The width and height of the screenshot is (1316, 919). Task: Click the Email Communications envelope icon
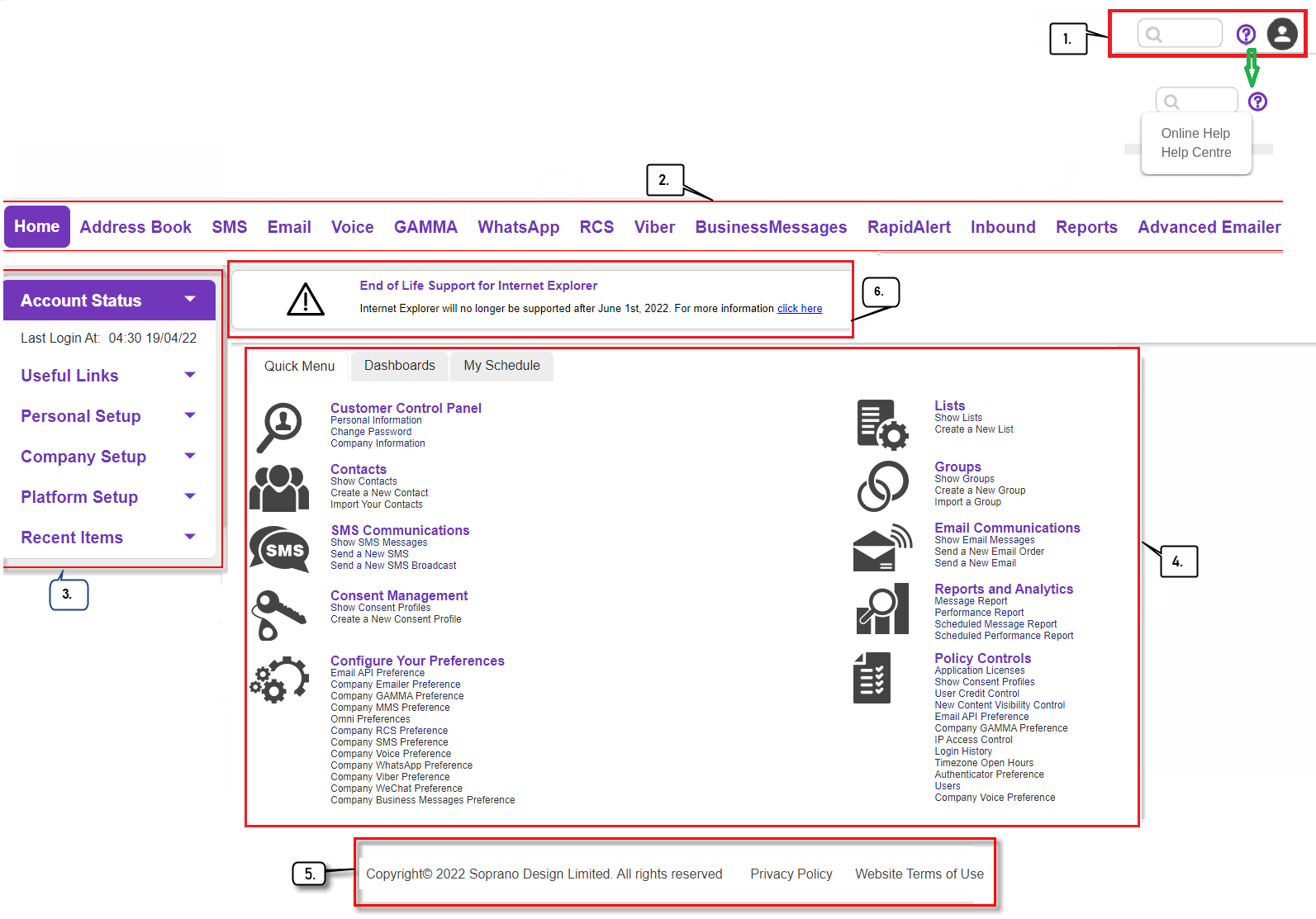(x=882, y=547)
